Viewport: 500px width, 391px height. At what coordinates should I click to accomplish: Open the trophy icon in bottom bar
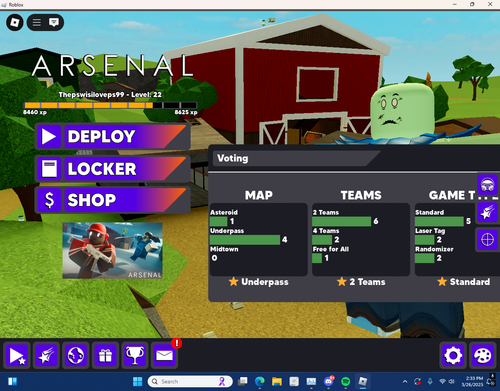pyautogui.click(x=134, y=355)
